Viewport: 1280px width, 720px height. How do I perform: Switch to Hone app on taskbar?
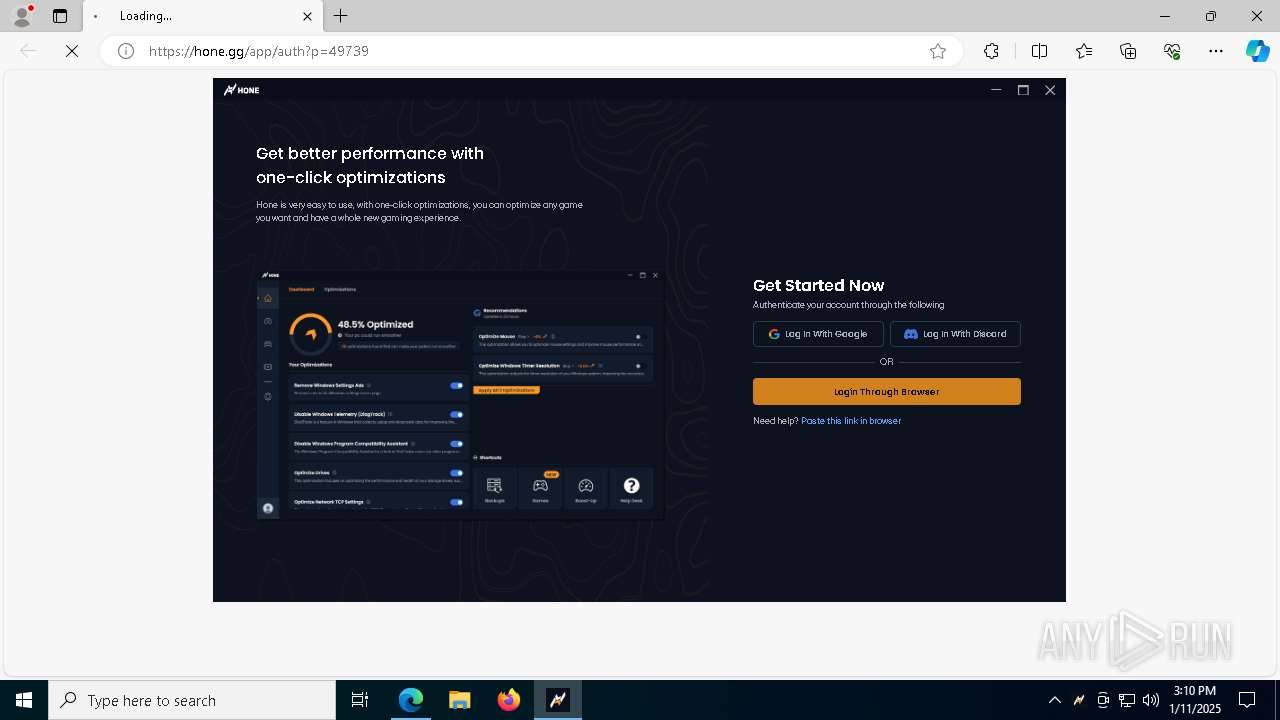tap(558, 700)
